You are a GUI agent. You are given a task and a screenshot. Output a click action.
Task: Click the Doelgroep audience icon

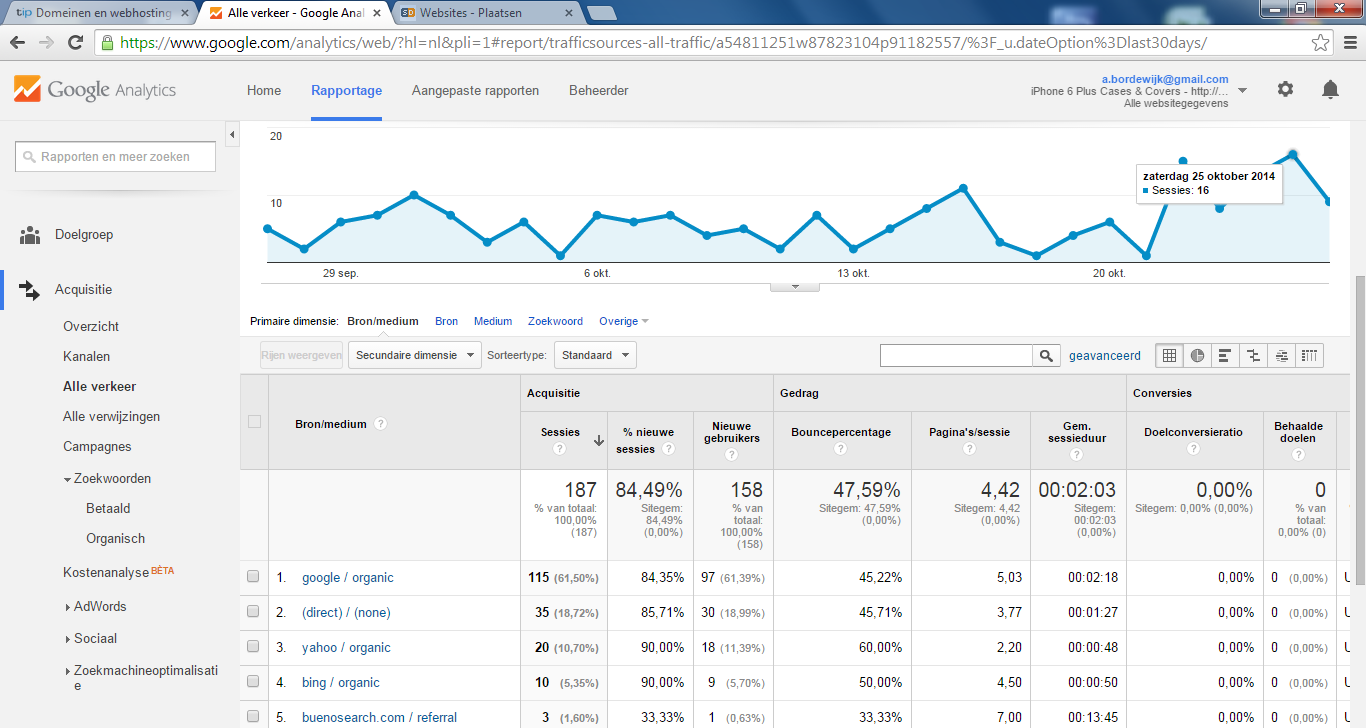[30, 235]
